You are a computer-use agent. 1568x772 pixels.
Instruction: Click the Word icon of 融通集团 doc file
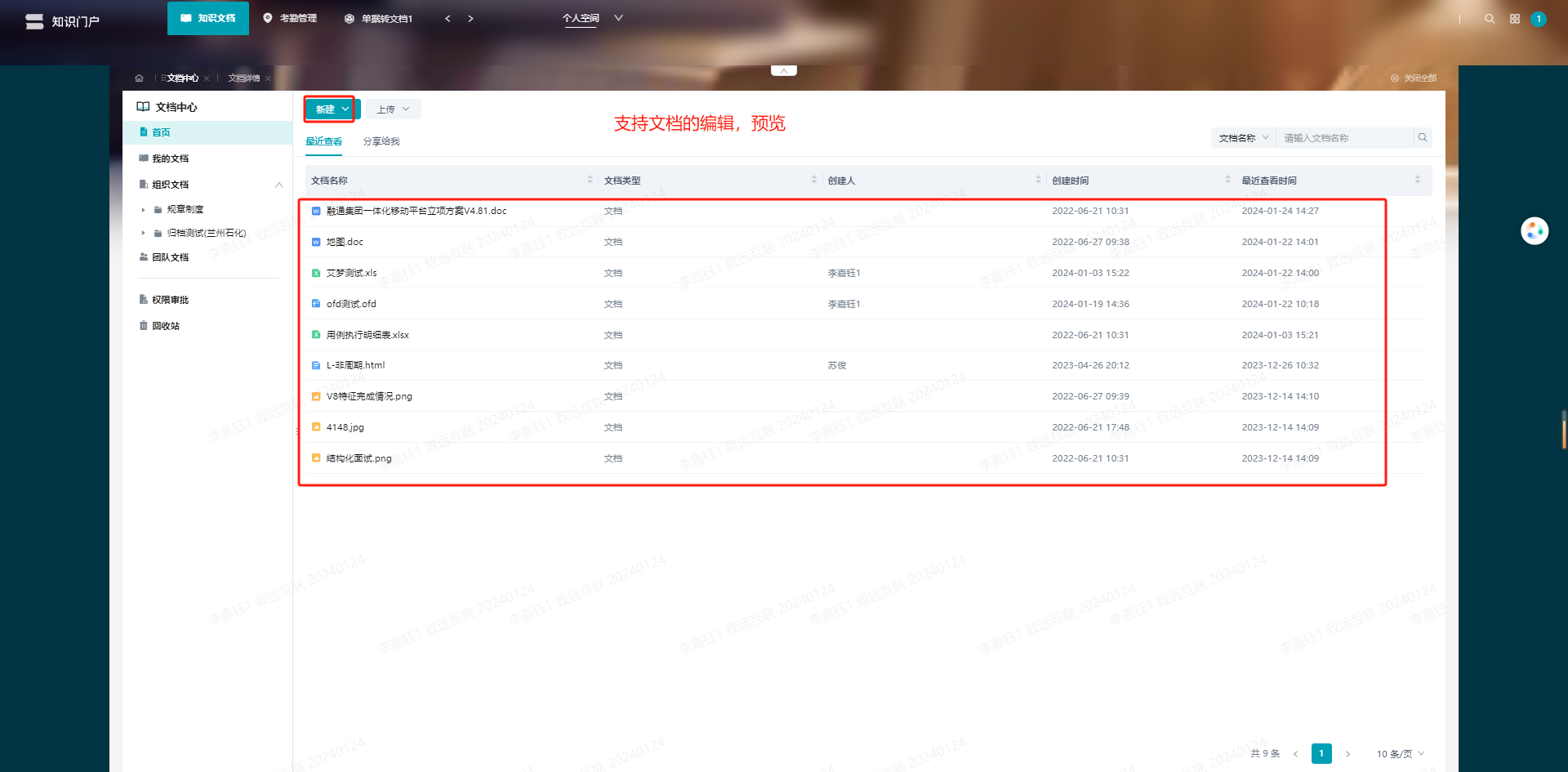point(316,211)
